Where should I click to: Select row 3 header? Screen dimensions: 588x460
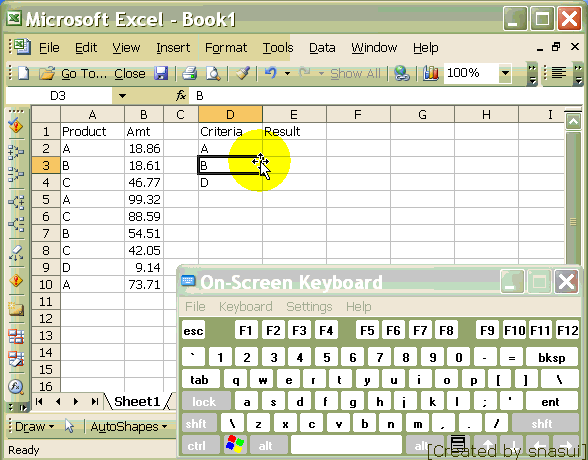[x=46, y=165]
